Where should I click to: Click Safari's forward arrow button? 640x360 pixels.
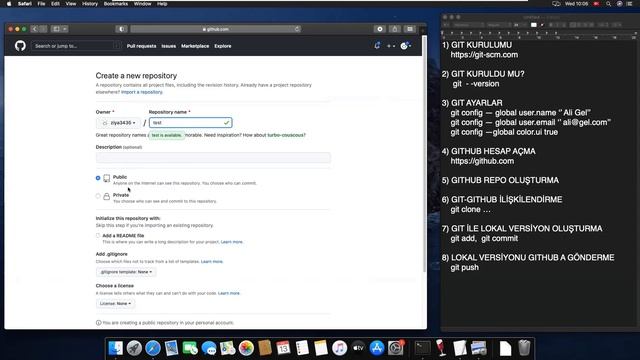coord(43,29)
